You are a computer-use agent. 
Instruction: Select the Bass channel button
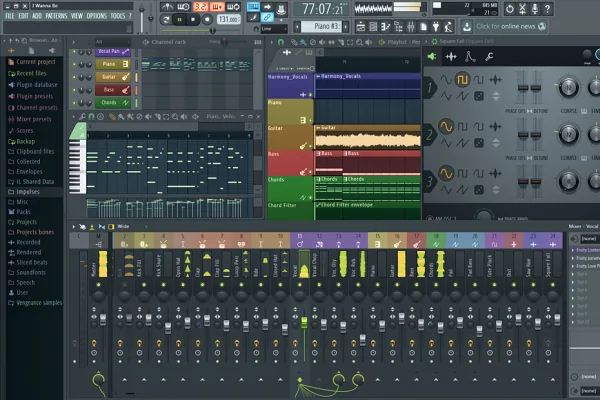(x=113, y=90)
